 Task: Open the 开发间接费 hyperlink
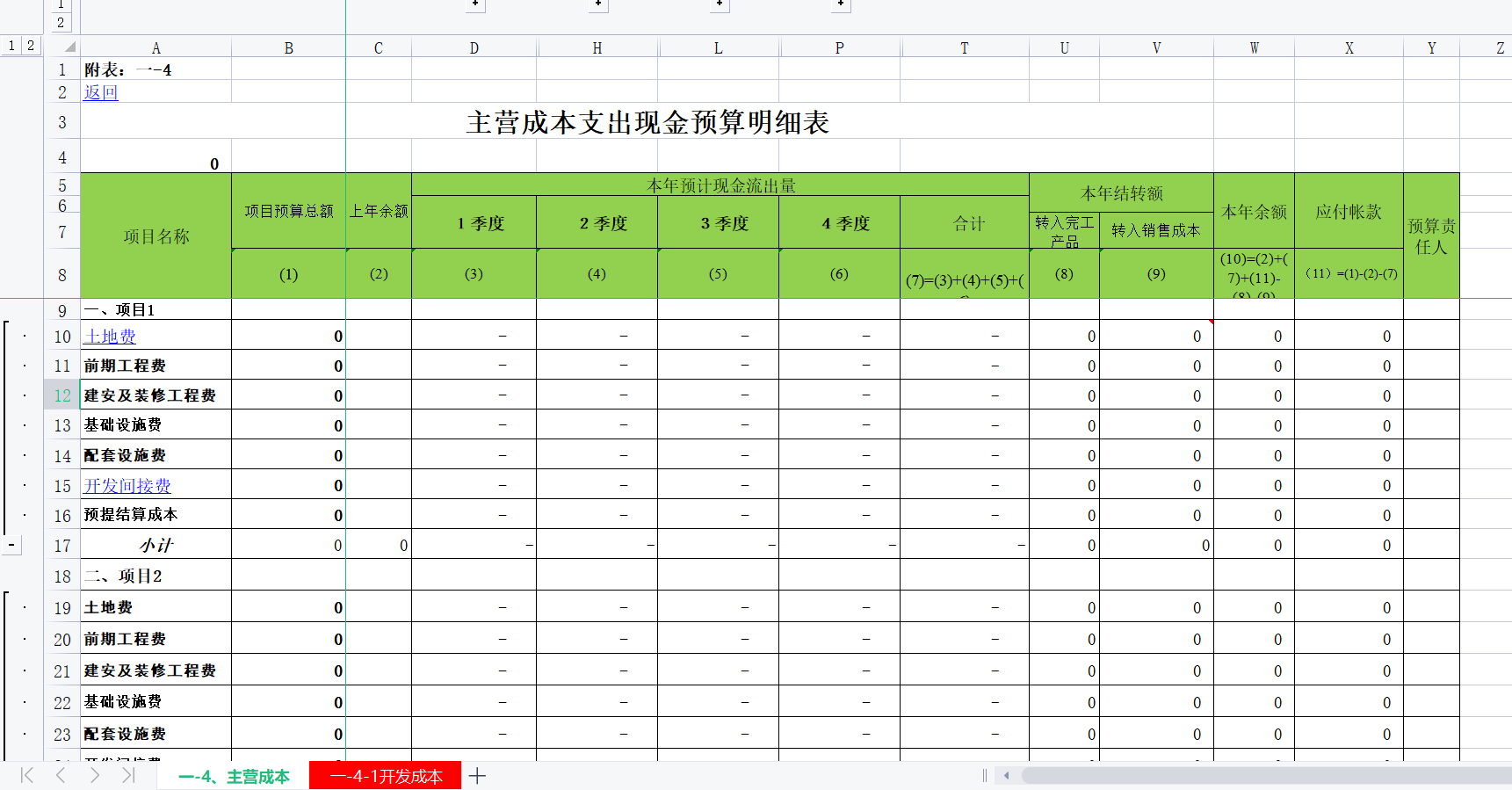click(127, 486)
